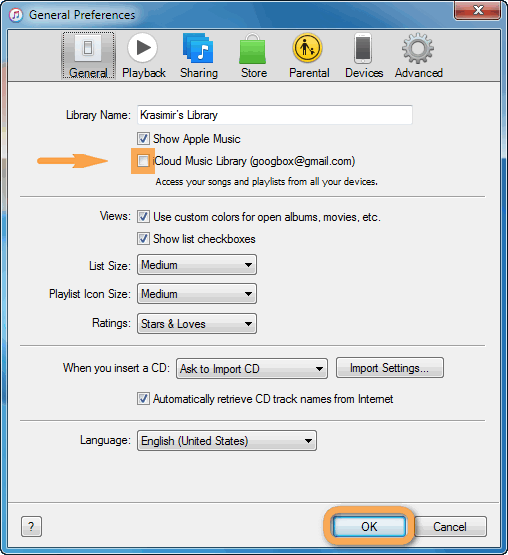Click the iTunes icon in title bar

pos(16,15)
